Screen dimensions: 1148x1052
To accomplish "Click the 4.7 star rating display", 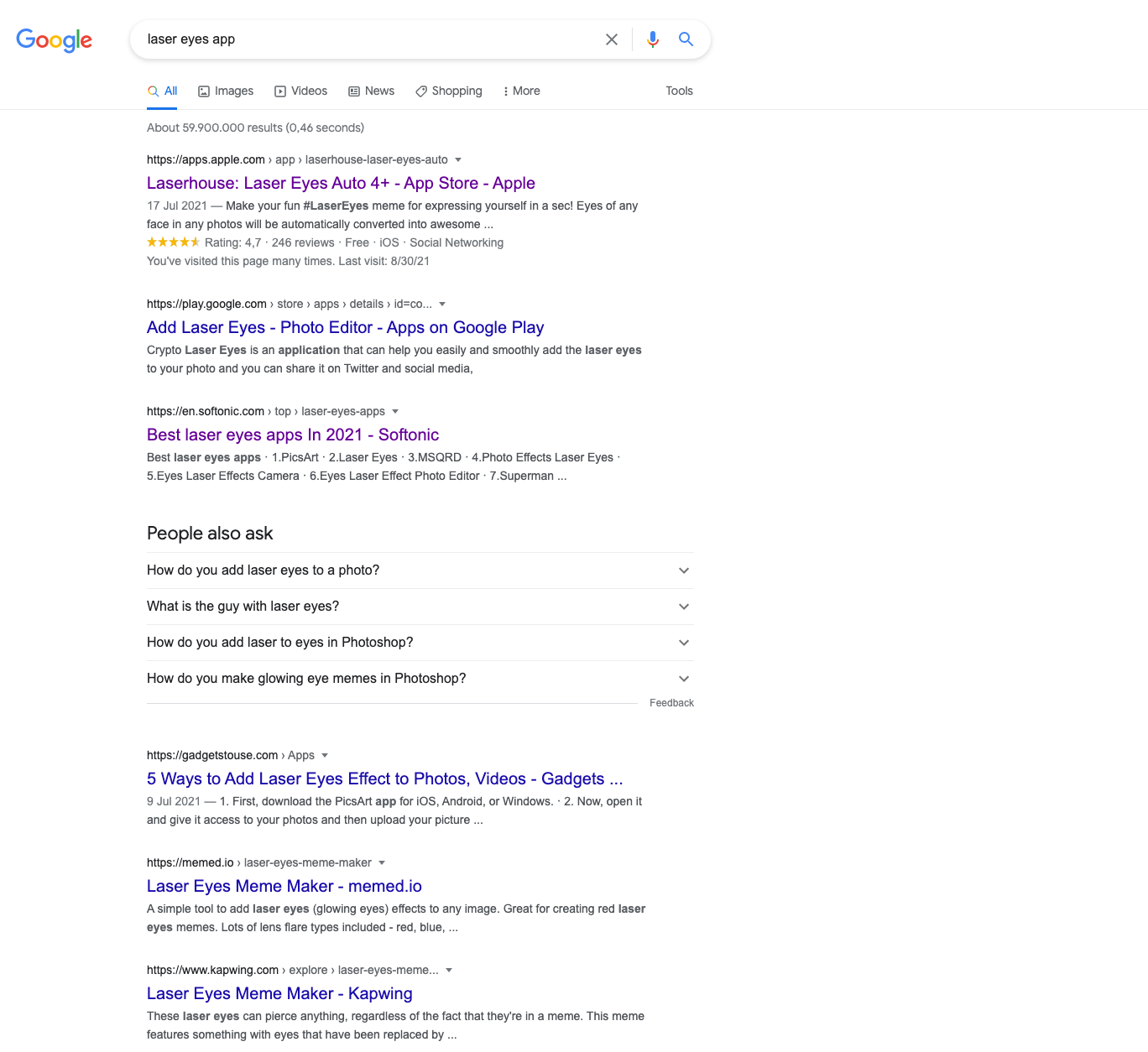I will click(x=174, y=242).
